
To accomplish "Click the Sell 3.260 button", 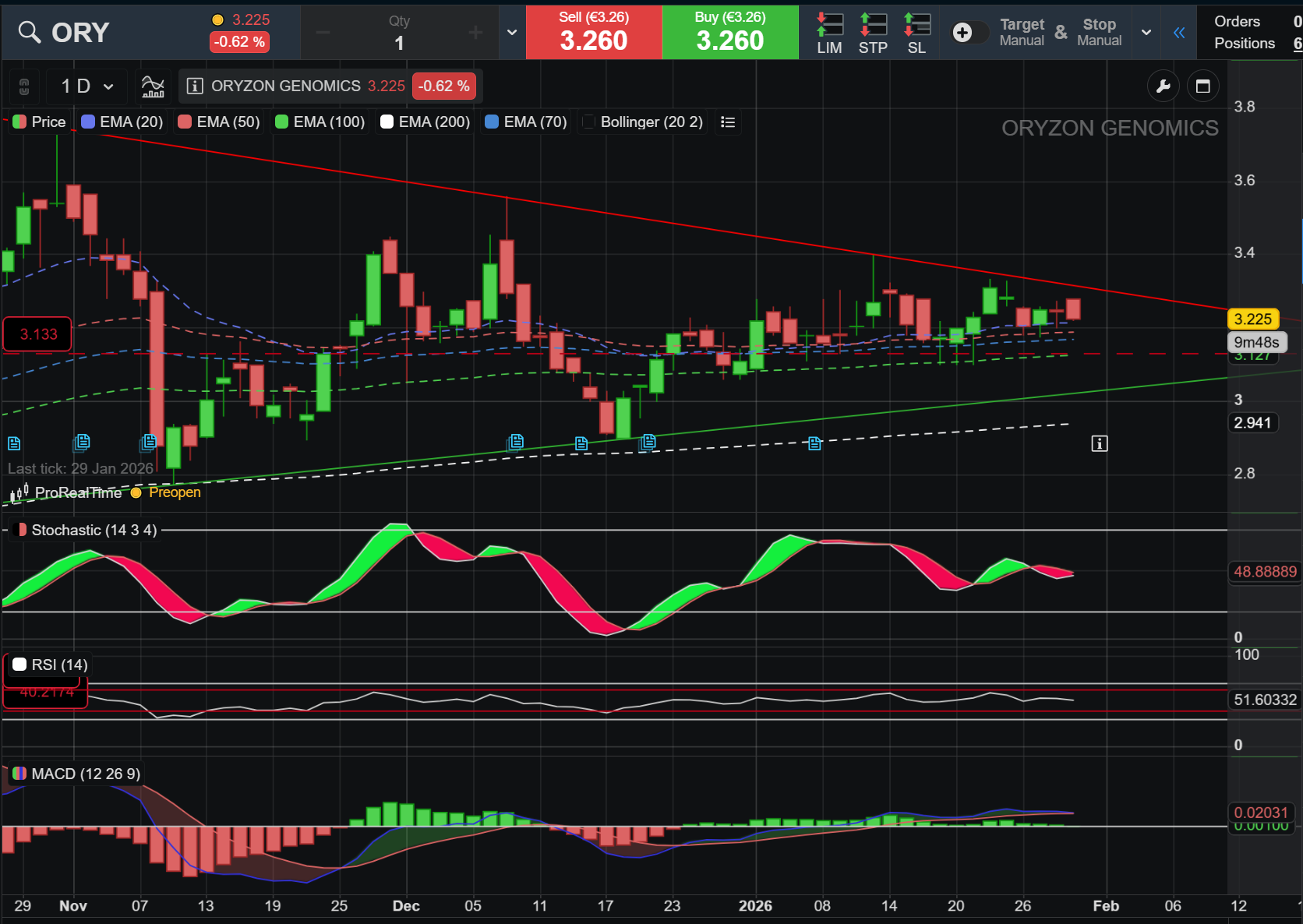I will (x=594, y=33).
